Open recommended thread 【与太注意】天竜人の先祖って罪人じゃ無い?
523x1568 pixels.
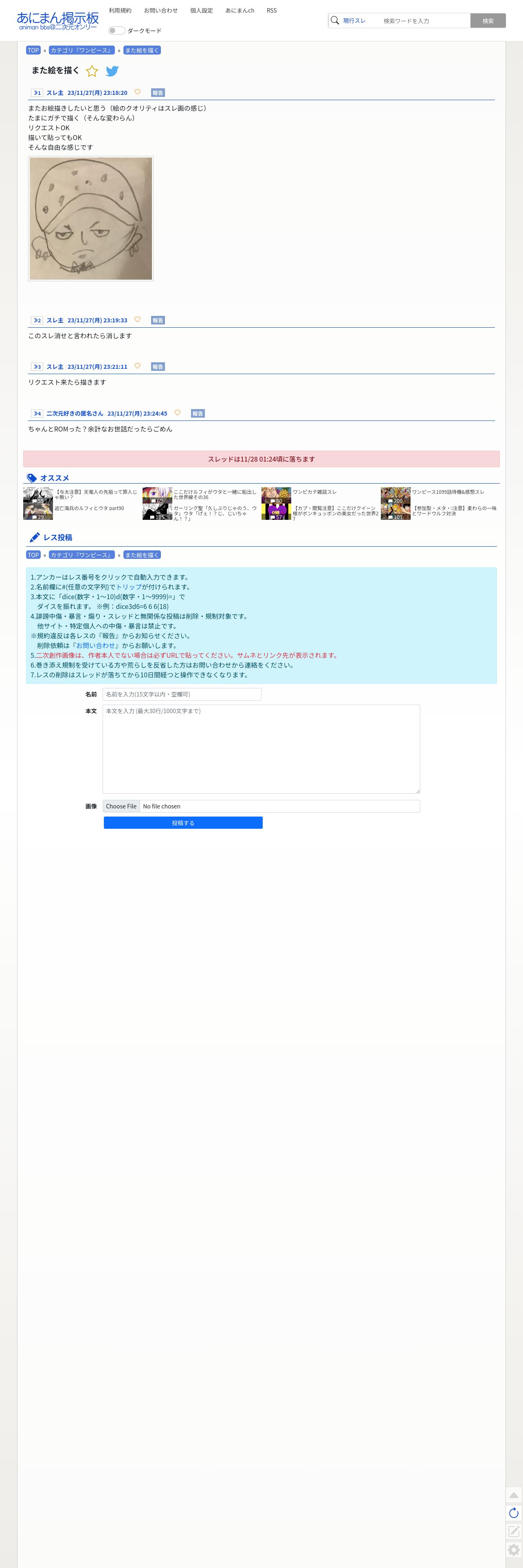point(96,494)
